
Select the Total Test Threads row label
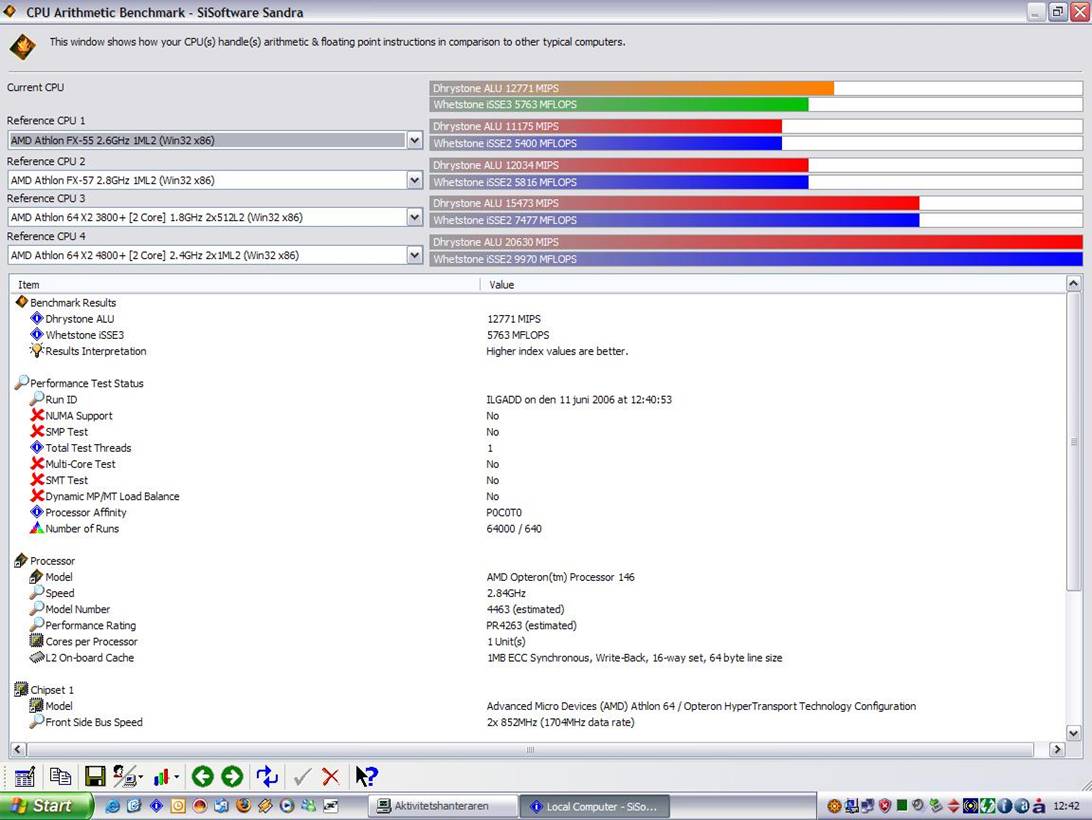pos(88,448)
